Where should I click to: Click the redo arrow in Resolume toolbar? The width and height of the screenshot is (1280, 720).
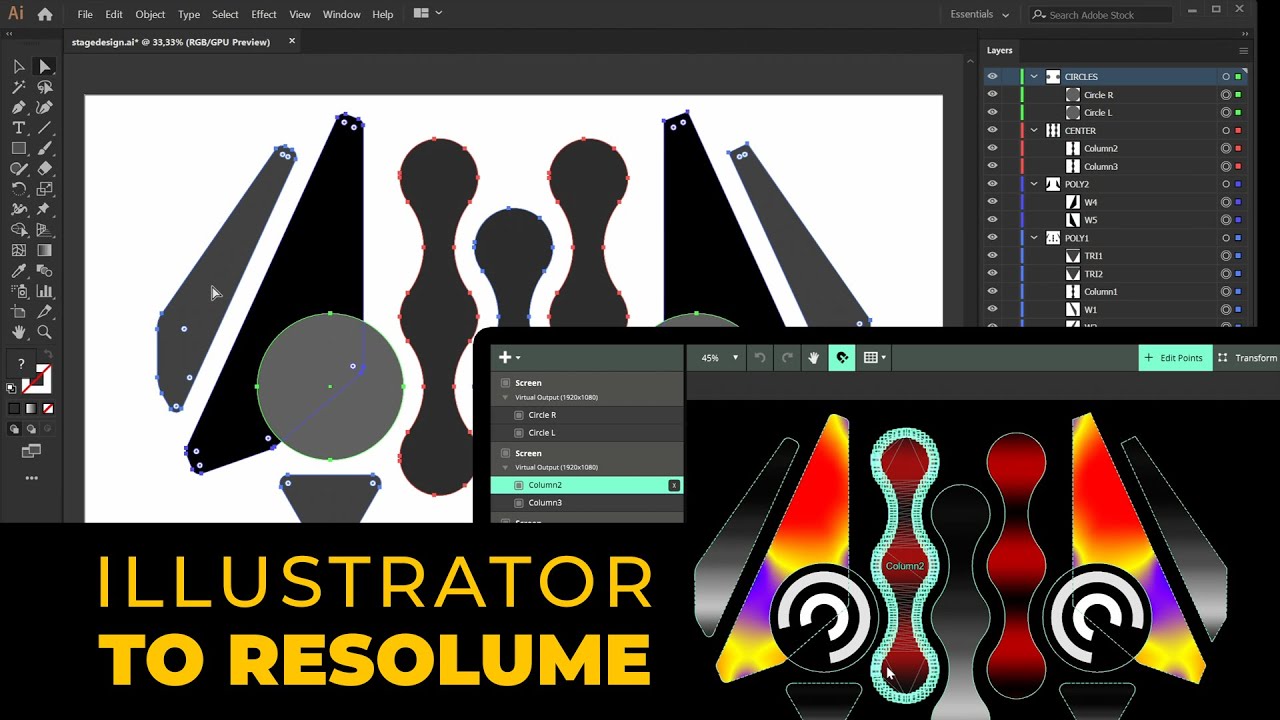pyautogui.click(x=787, y=358)
